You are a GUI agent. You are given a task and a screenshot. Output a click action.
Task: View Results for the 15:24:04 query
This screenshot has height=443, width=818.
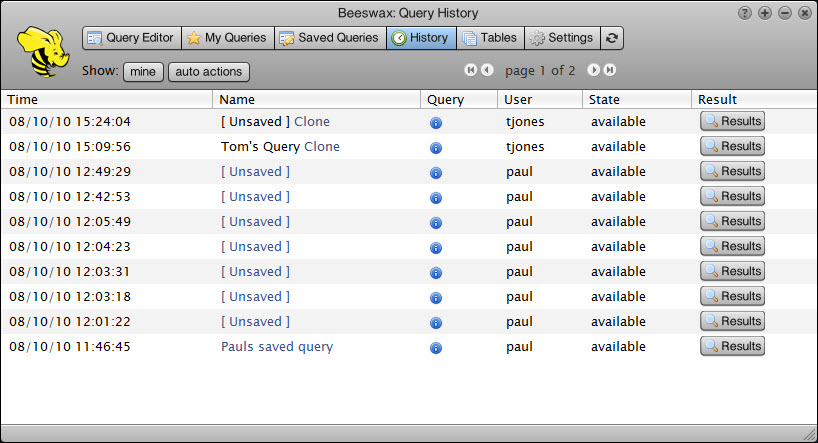coord(732,121)
